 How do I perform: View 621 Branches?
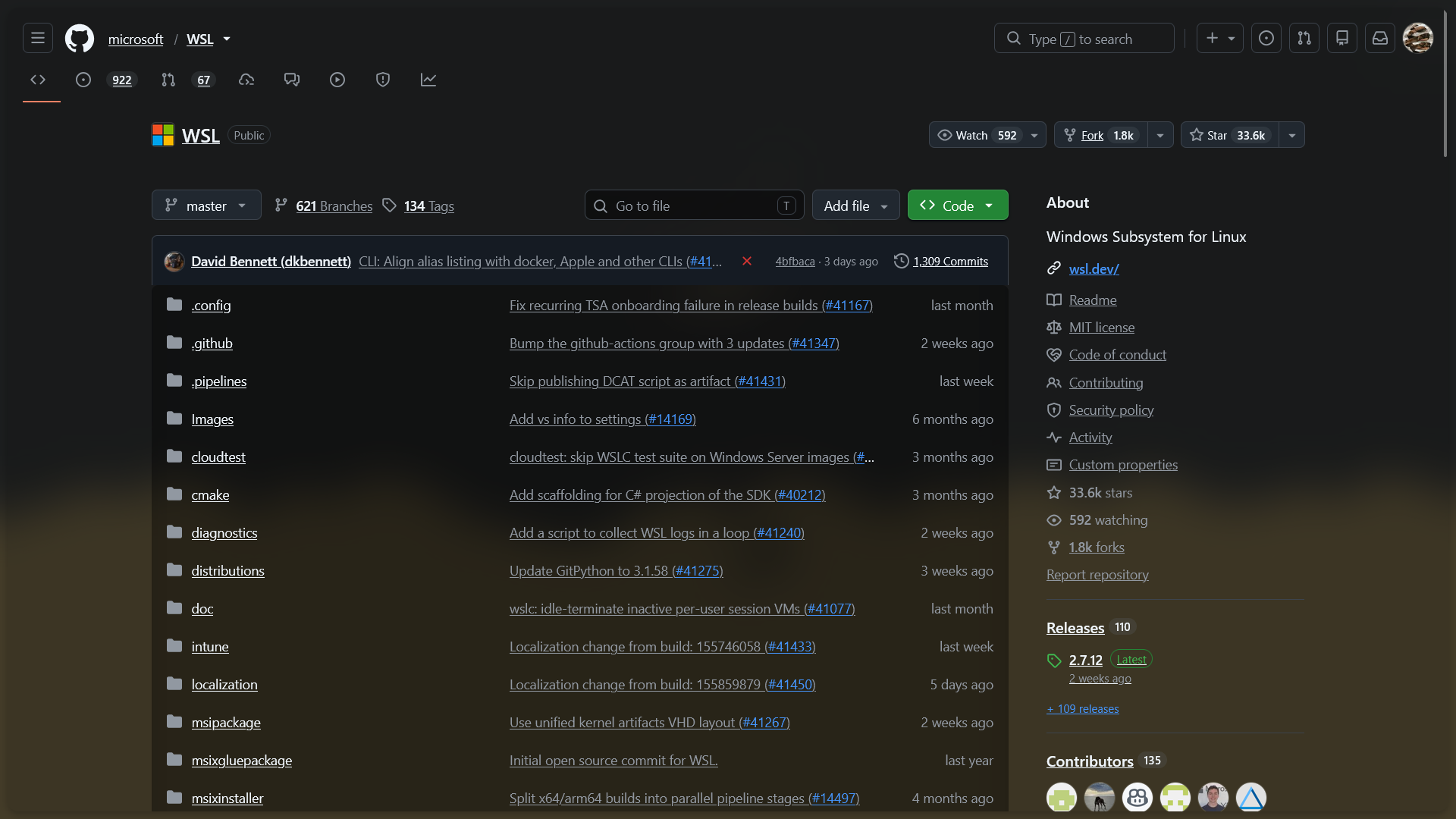pos(324,206)
